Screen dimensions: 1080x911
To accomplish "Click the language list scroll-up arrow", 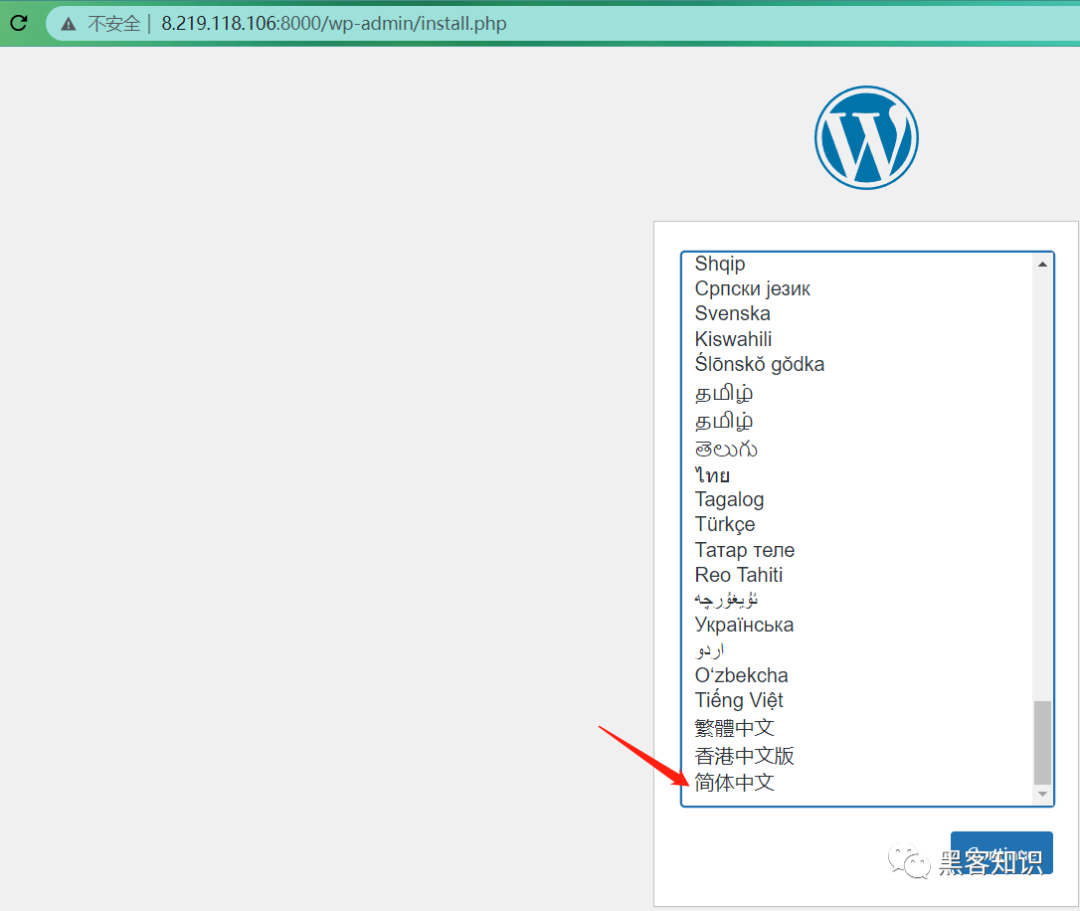I will coord(1042,264).
